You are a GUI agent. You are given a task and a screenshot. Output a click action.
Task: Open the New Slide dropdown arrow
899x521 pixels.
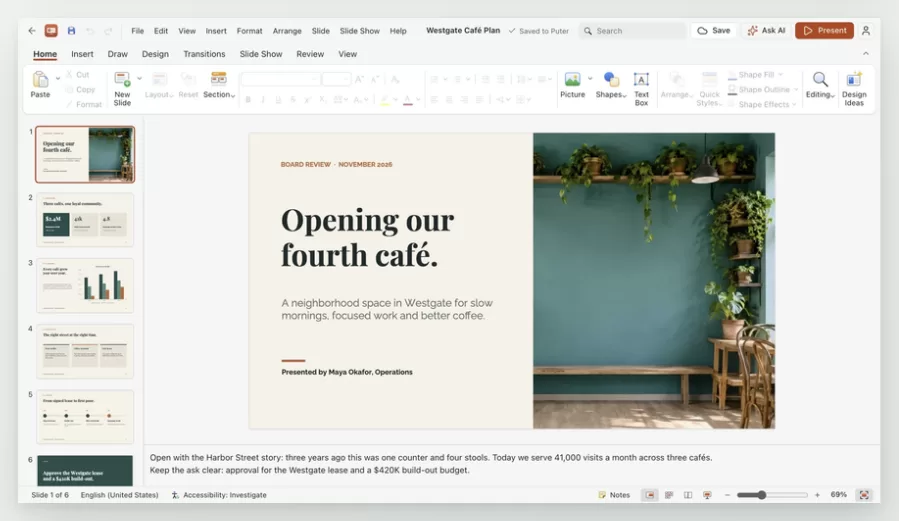pyautogui.click(x=139, y=79)
